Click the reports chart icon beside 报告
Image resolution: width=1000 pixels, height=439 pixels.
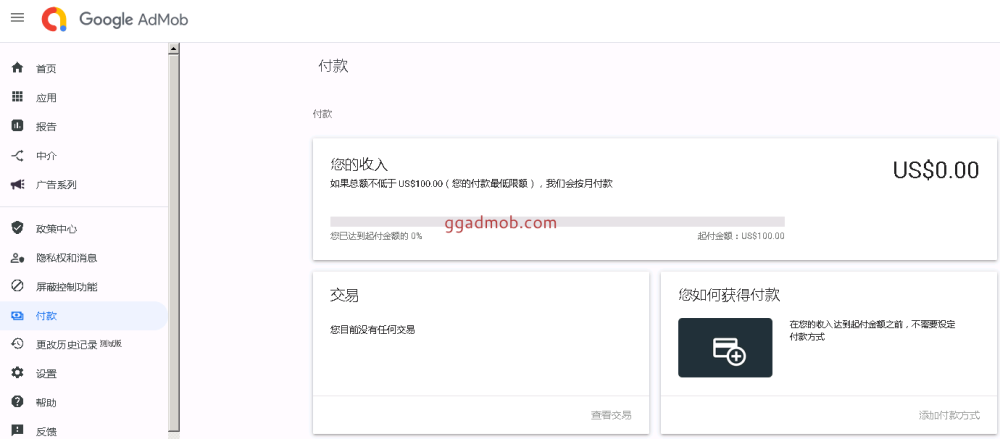18,126
